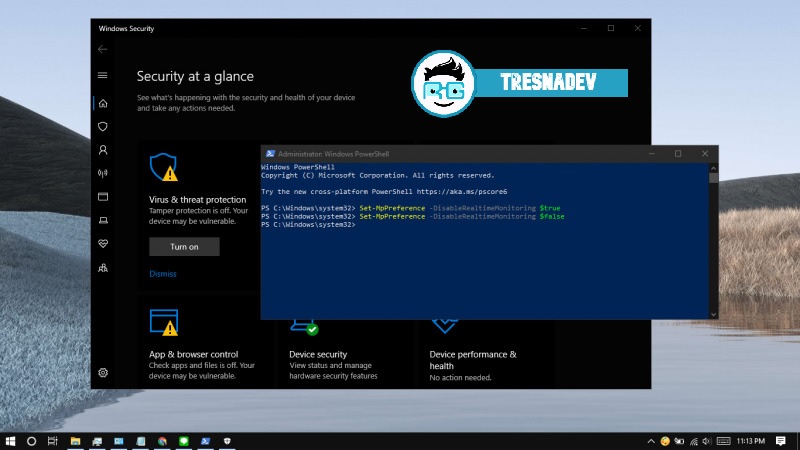Image resolution: width=800 pixels, height=450 pixels.
Task: Switch to Windows Security via taskbar shield icon
Action: [227, 441]
